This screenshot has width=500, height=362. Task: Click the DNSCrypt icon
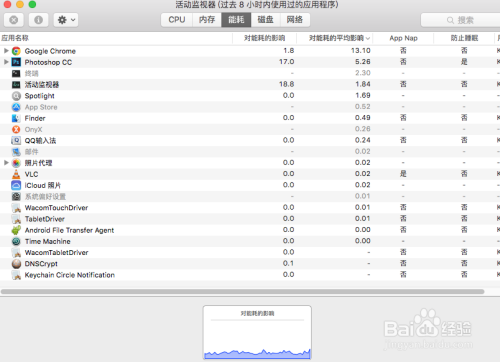pyautogui.click(x=16, y=264)
